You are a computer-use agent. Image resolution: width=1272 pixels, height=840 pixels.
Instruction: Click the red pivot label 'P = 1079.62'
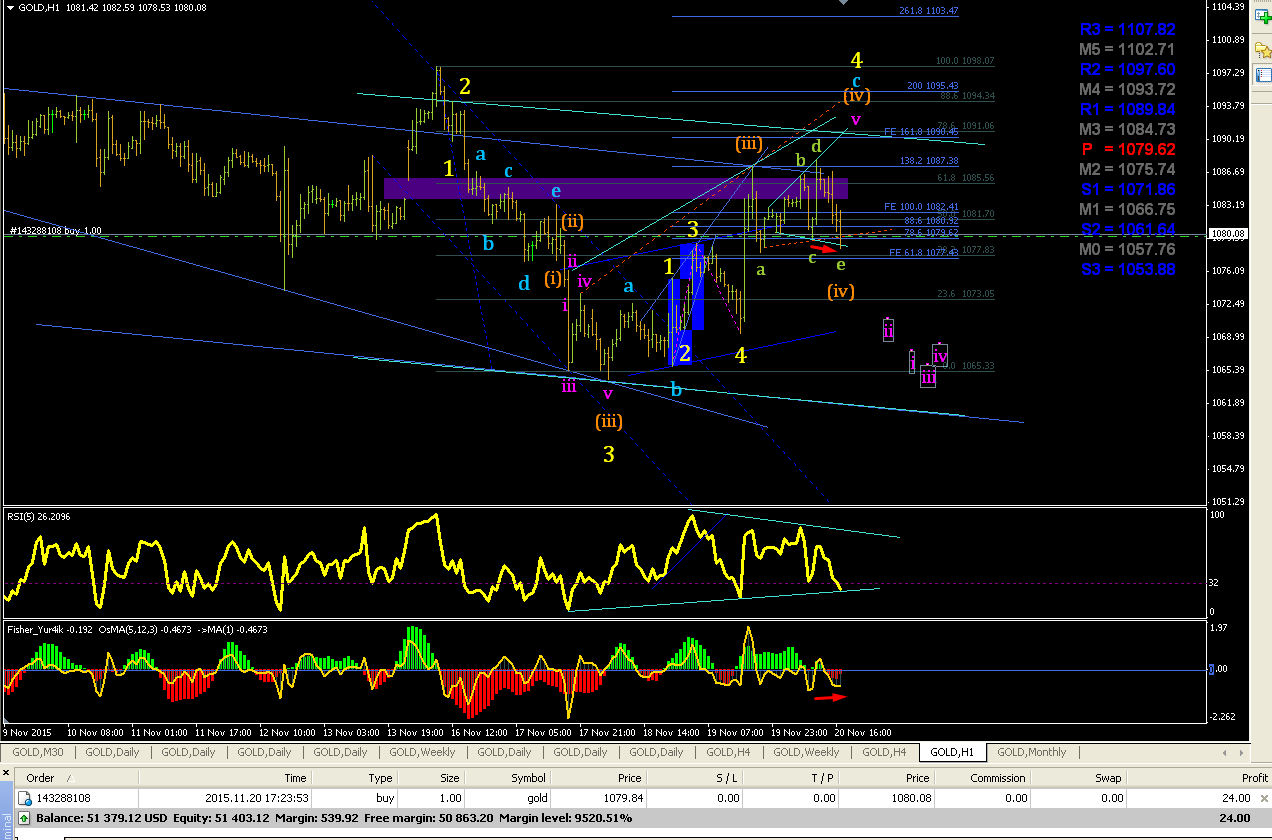[x=1128, y=150]
